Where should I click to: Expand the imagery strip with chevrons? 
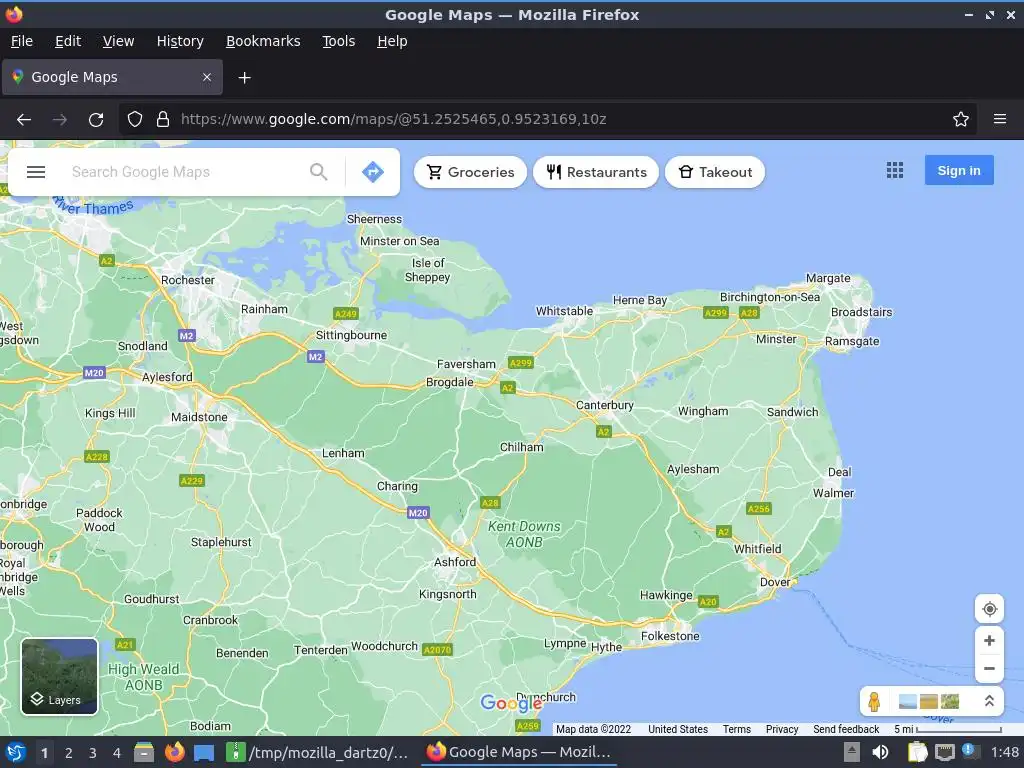point(989,701)
